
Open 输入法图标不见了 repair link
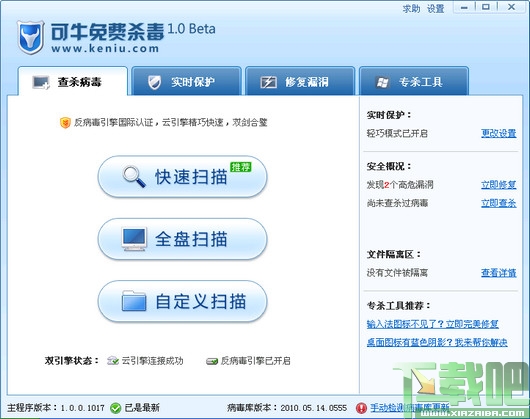pyautogui.click(x=433, y=324)
